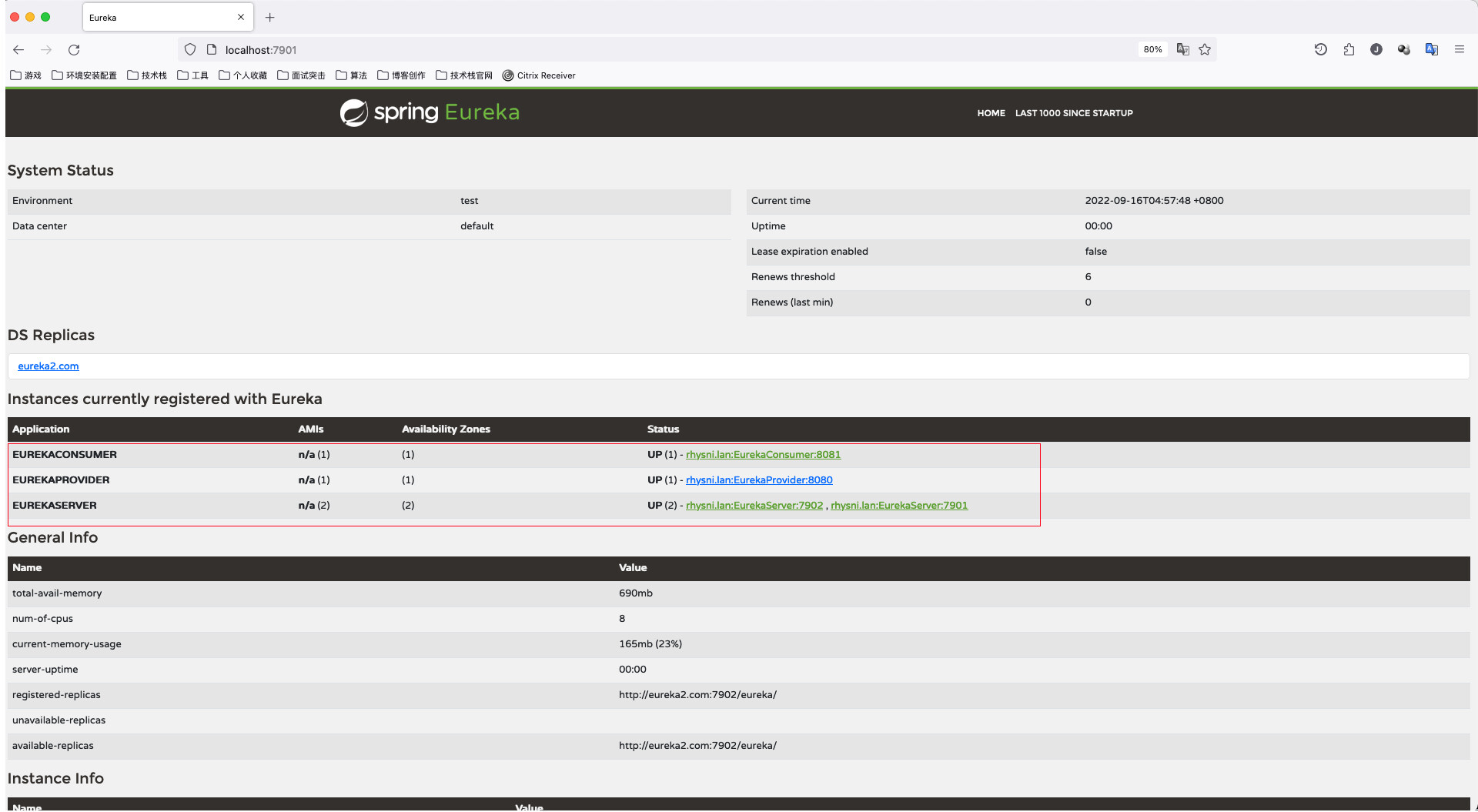Viewport: 1478px width, 812px height.
Task: Open the browser hamburger menu
Action: coord(1460,49)
